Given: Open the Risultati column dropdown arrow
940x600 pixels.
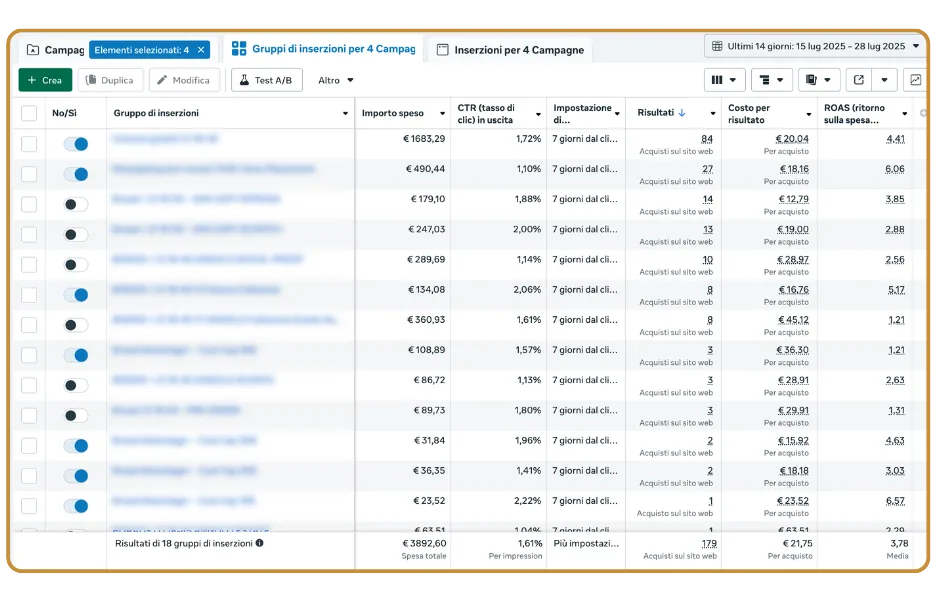Looking at the screenshot, I should click(713, 113).
